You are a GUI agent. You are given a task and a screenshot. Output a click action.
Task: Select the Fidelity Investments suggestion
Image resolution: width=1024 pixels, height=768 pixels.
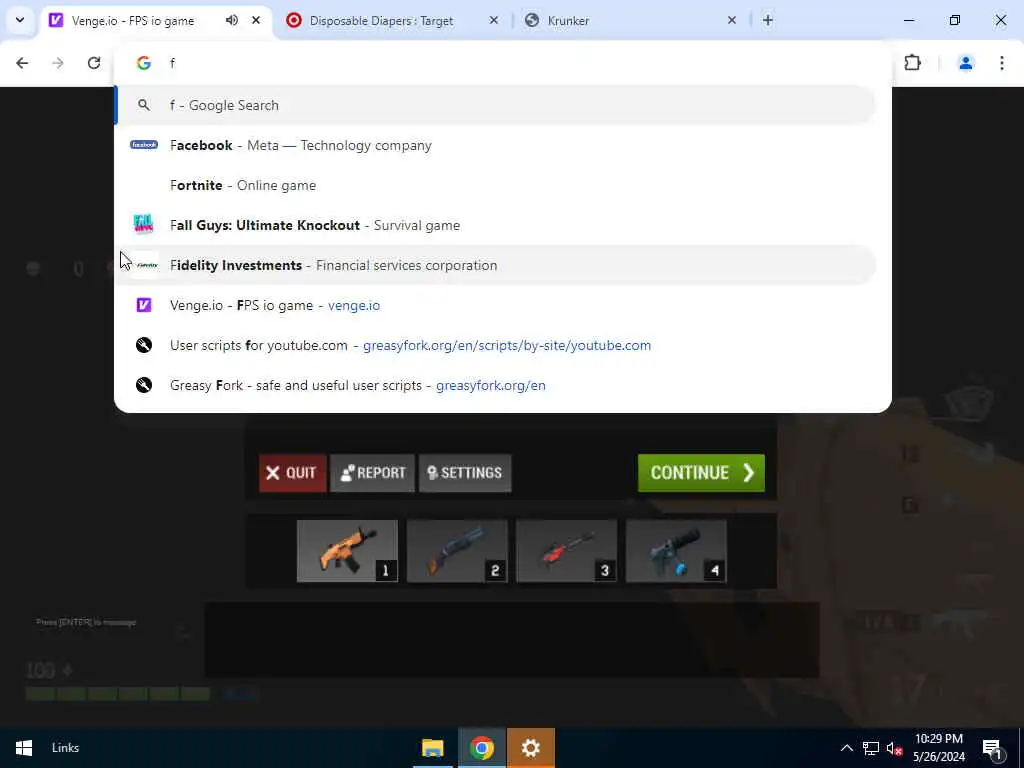coord(496,265)
